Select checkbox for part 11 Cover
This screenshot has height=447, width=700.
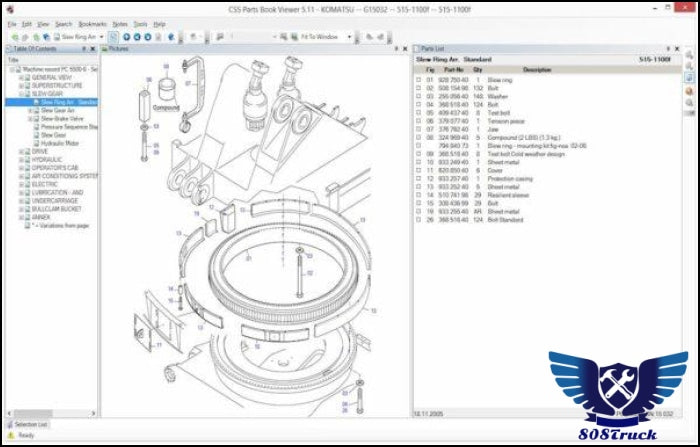pos(419,170)
